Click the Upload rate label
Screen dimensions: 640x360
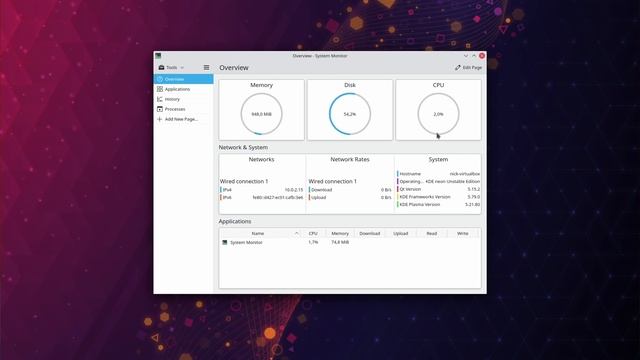(x=319, y=198)
